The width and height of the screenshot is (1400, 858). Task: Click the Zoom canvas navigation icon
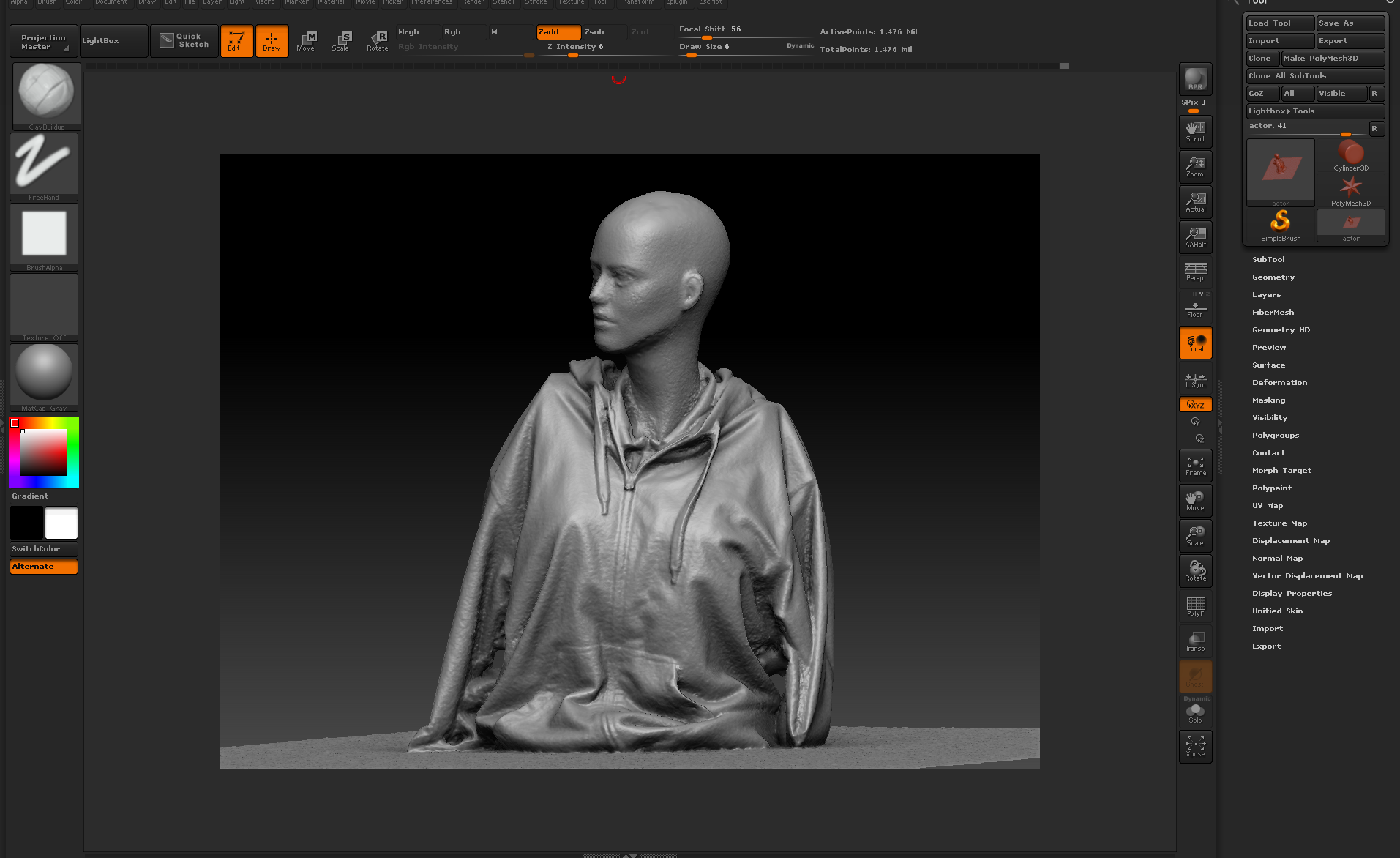tap(1195, 167)
